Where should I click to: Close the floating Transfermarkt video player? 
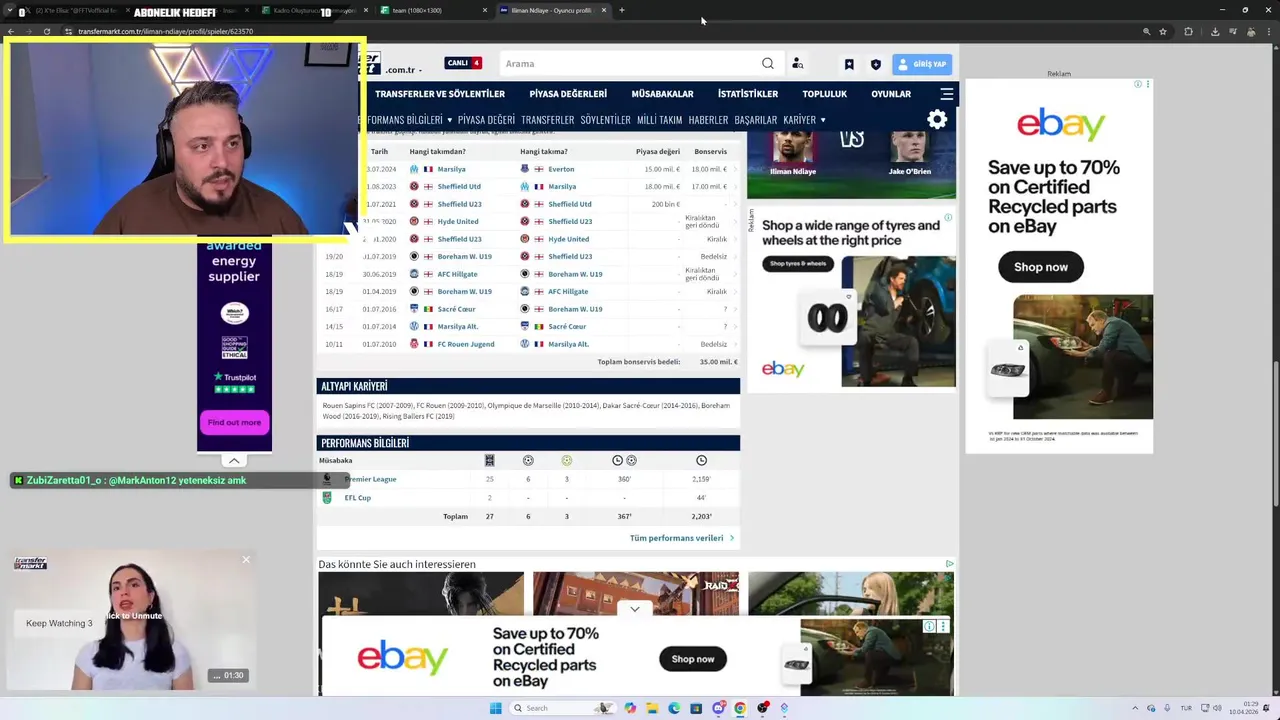point(246,559)
